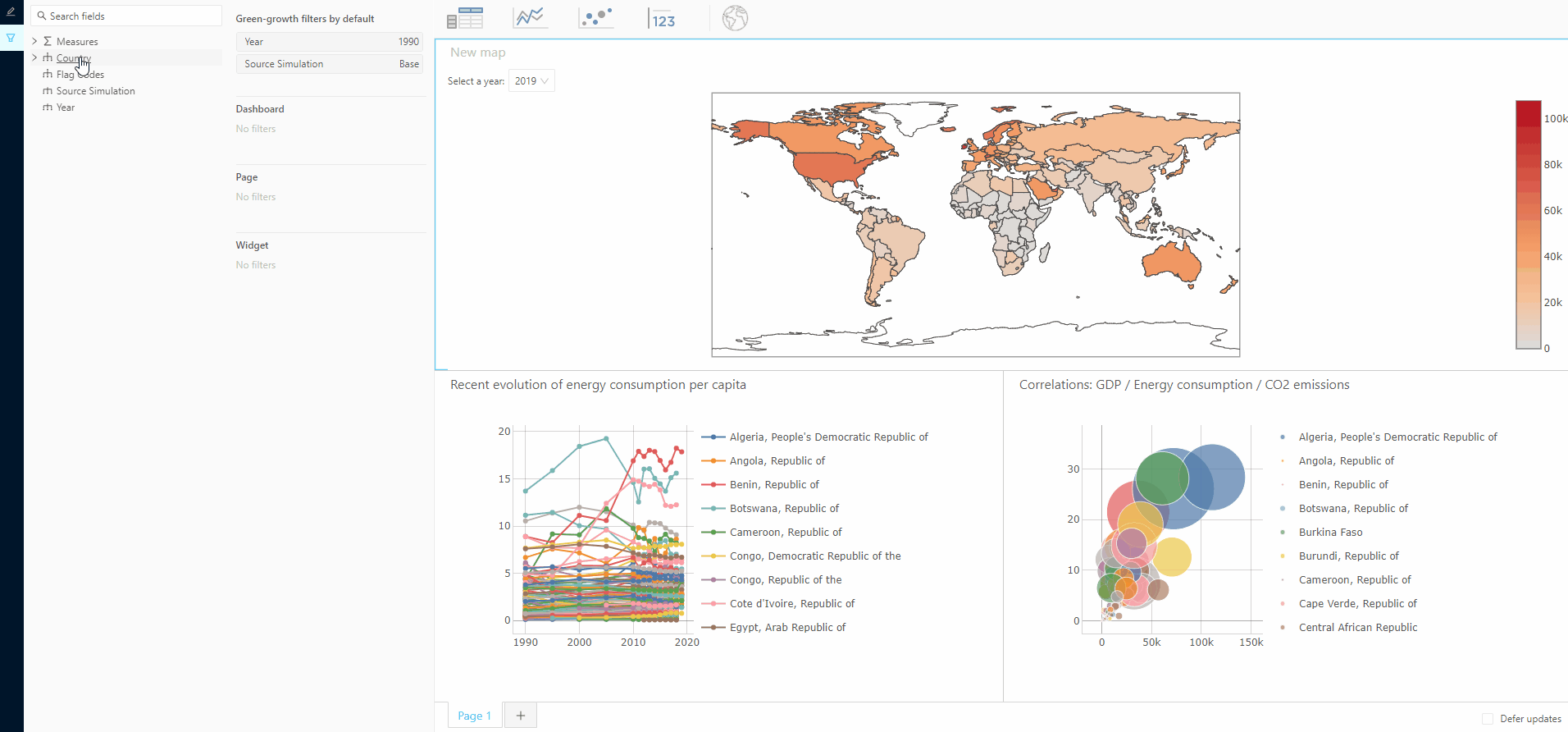Screen dimensions: 1568x732
Task: Toggle Benin series in line chart legend
Action: tap(773, 485)
